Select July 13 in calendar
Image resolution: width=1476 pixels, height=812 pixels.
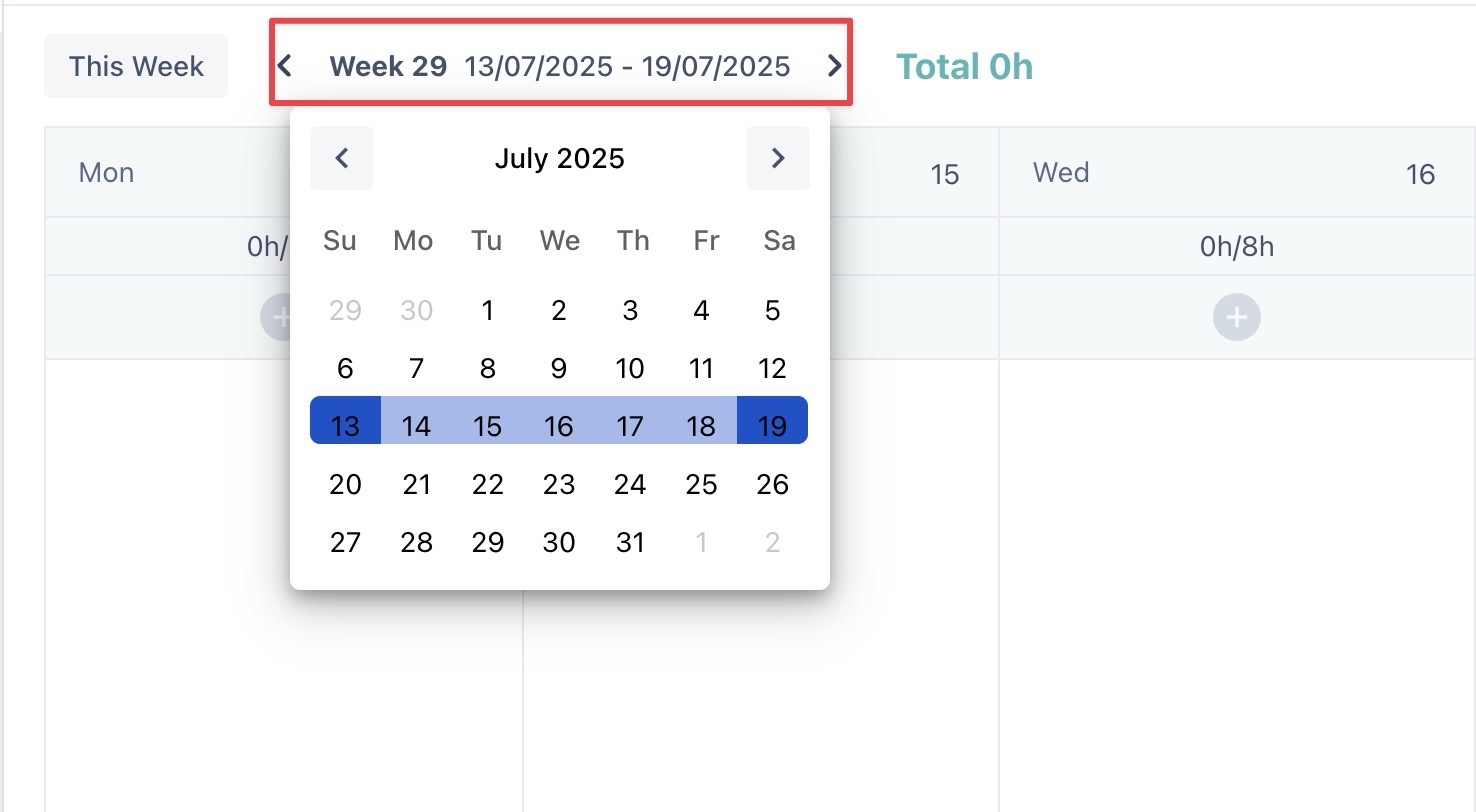(x=345, y=426)
